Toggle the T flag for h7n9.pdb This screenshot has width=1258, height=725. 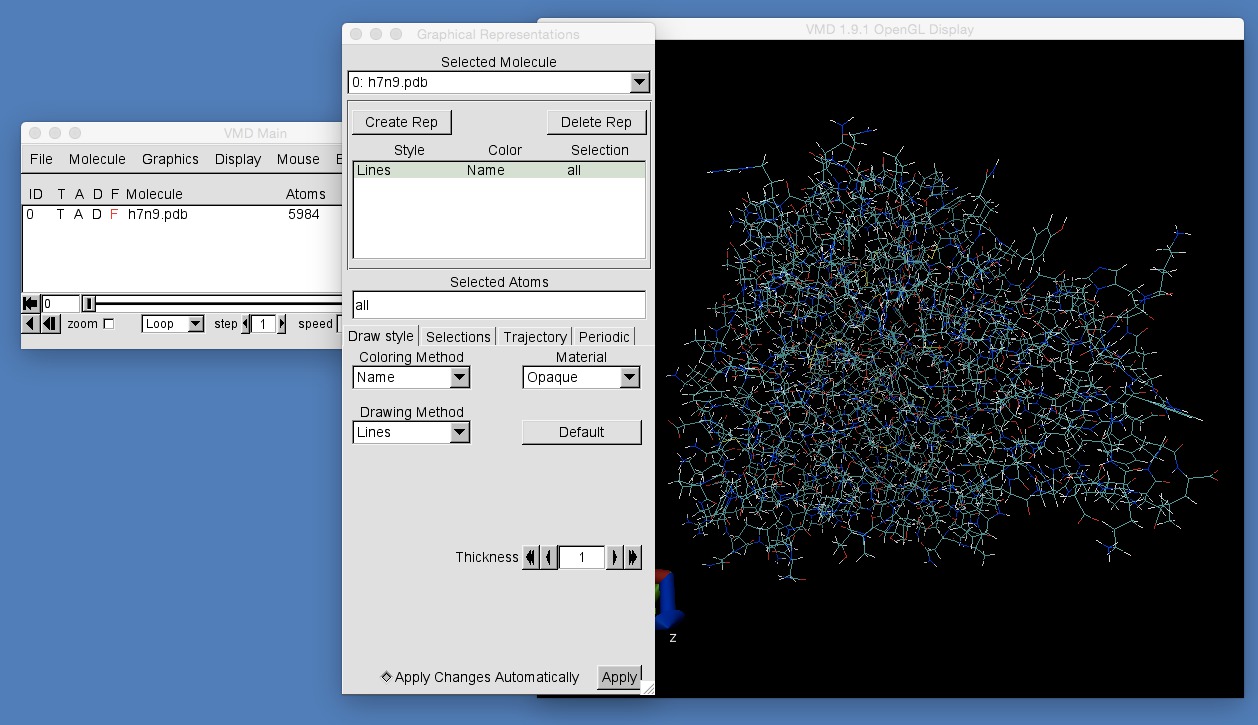click(x=62, y=214)
